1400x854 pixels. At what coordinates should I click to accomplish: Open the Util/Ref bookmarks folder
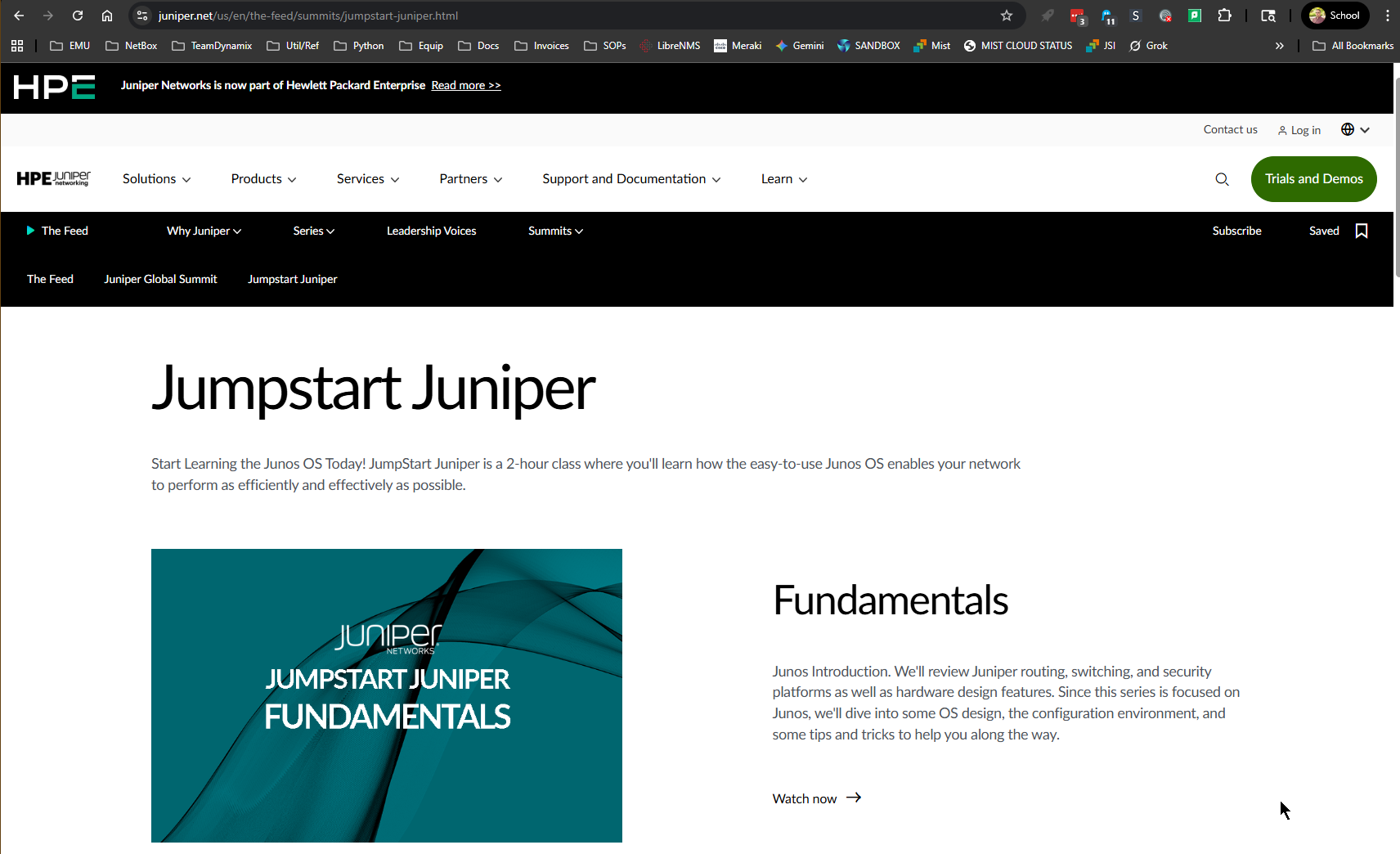click(x=293, y=46)
